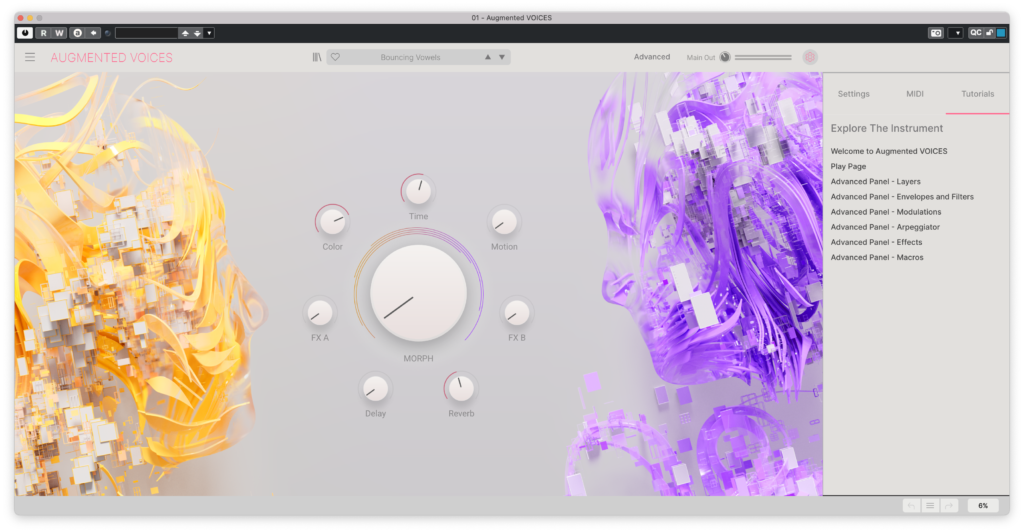This screenshot has width=1024, height=532.
Task: Click the AUGMENTED VOICES logo title
Action: [x=112, y=57]
